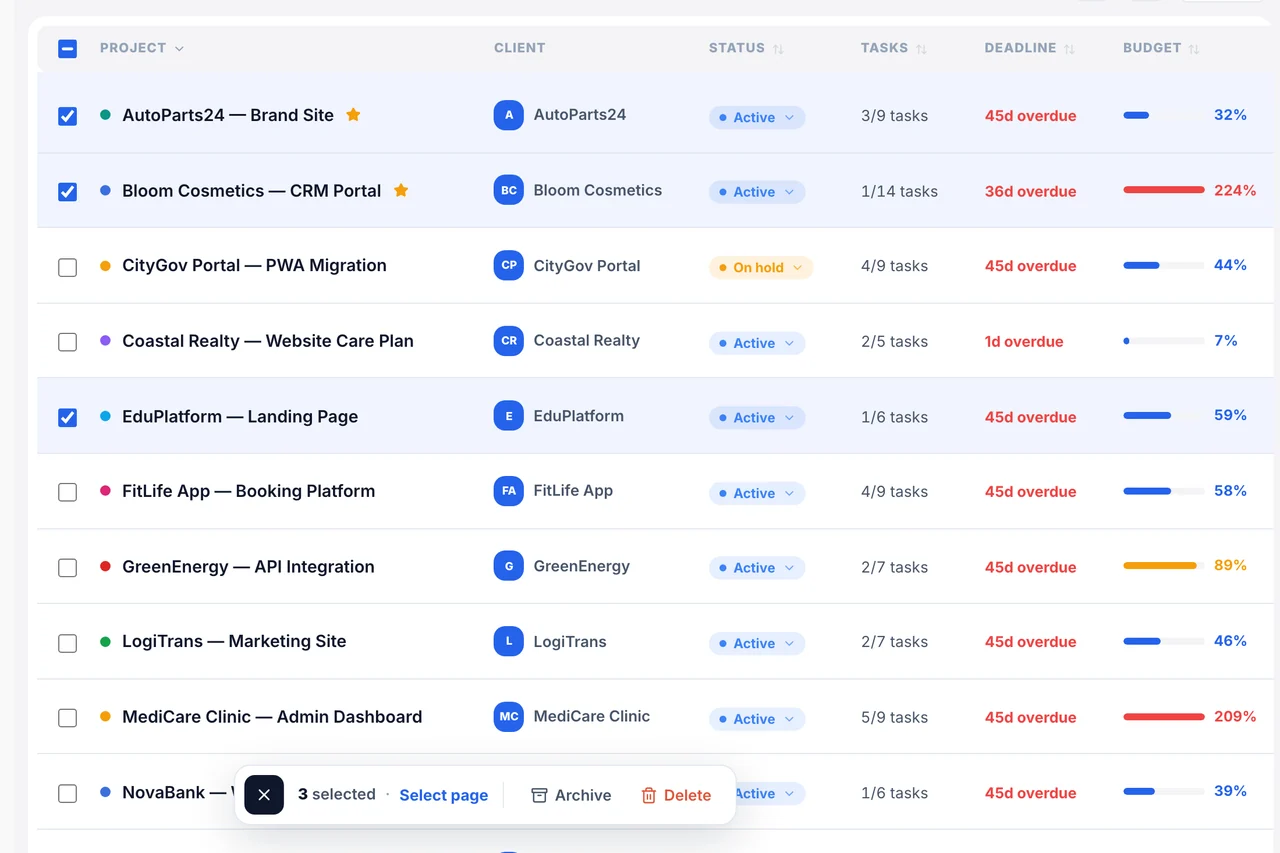Click the 5/9 tasks cell for MediCare Clinic
The height and width of the screenshot is (853, 1280).
click(x=894, y=717)
